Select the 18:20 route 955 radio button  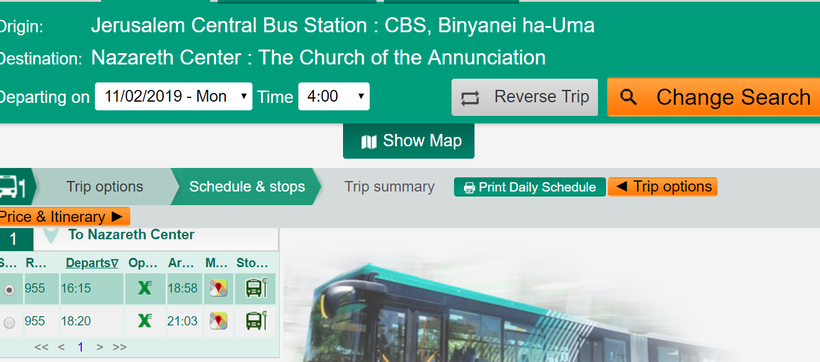(x=9, y=323)
